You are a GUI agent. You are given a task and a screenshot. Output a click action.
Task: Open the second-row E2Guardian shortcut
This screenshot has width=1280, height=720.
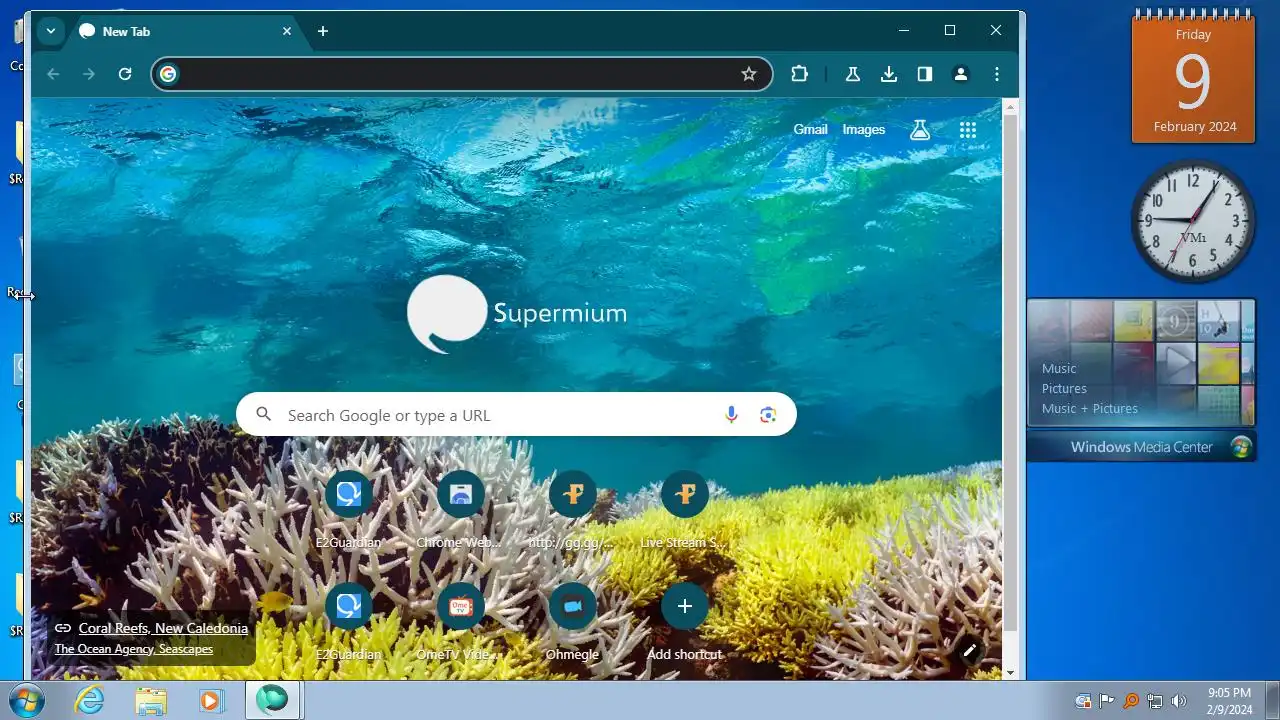point(349,623)
